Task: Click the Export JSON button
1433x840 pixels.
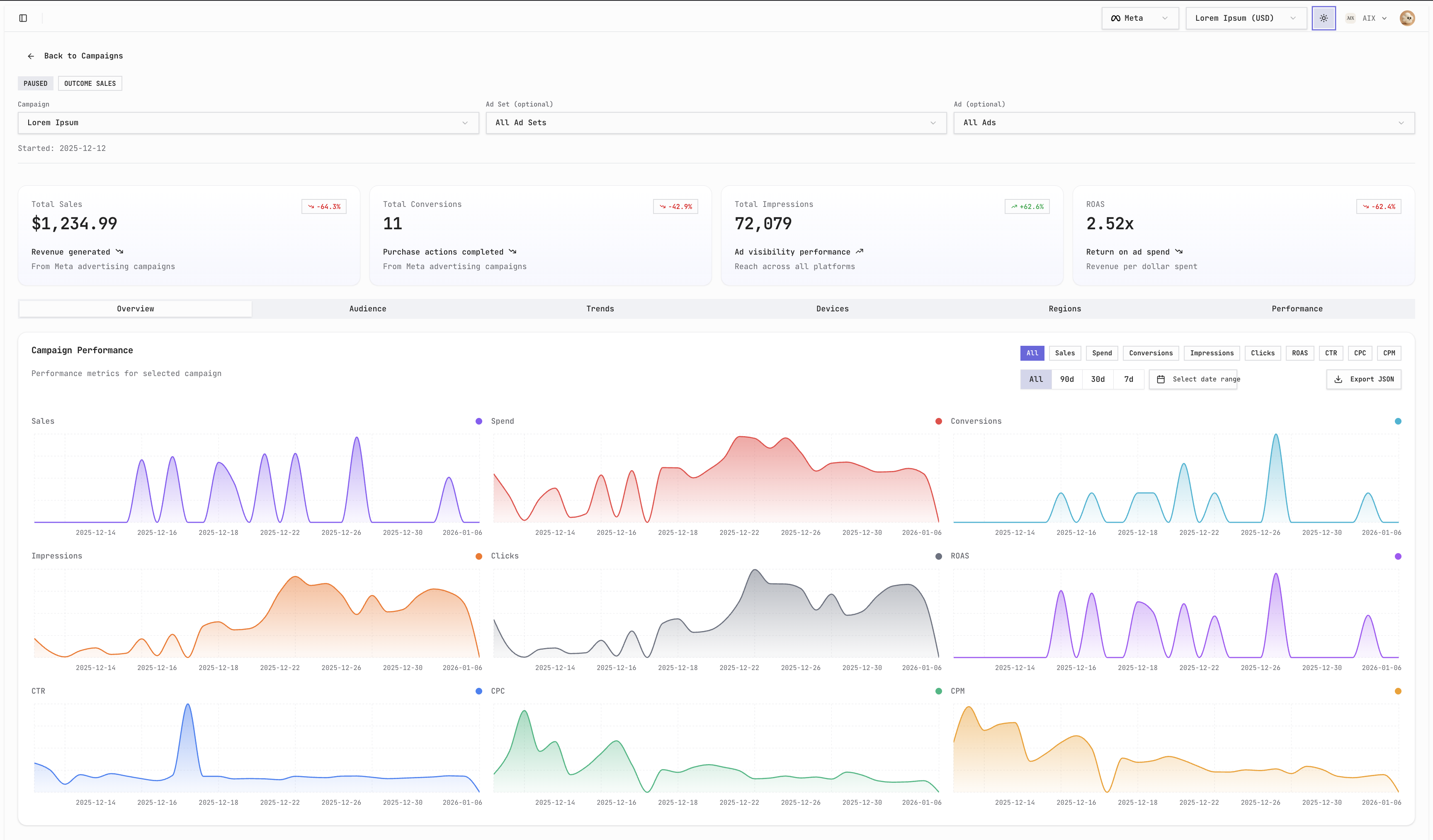Action: tap(1363, 379)
